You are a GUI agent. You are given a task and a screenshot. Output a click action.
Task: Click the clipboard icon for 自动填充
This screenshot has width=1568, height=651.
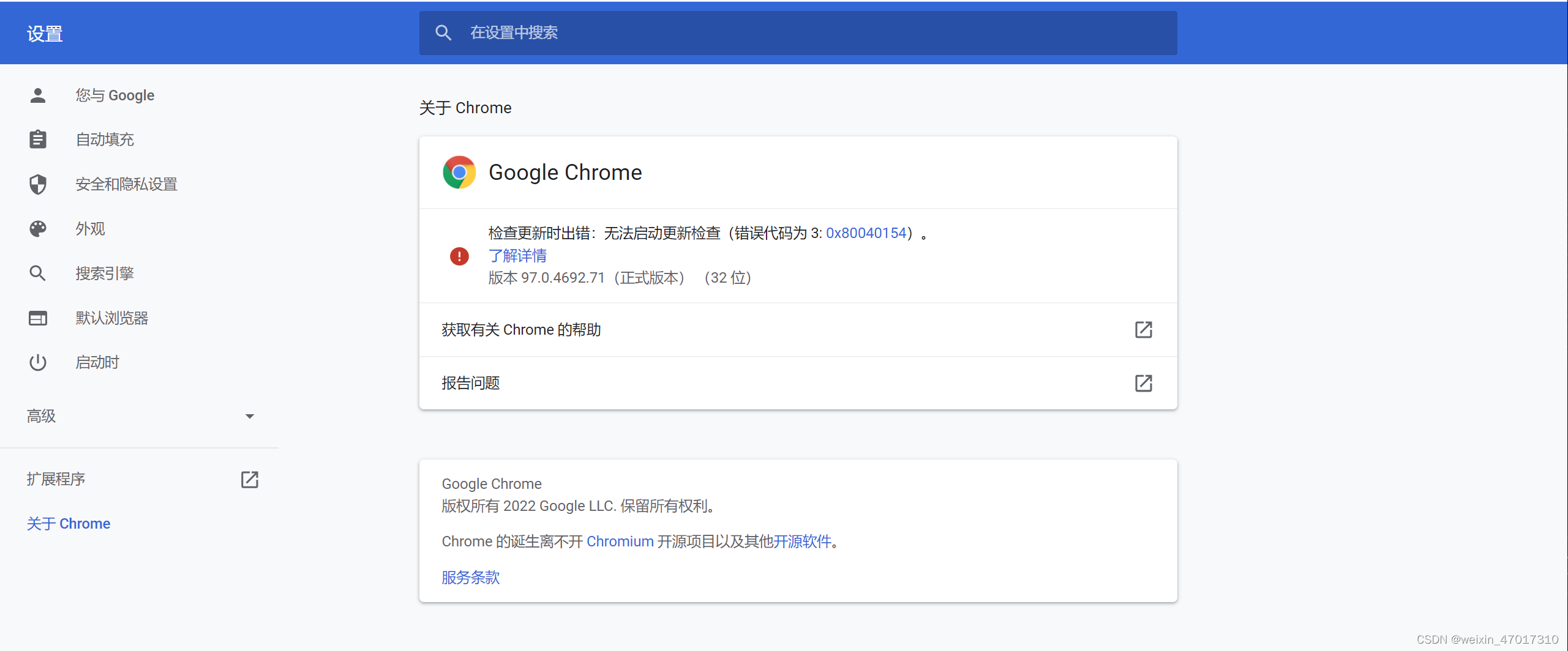pyautogui.click(x=38, y=139)
